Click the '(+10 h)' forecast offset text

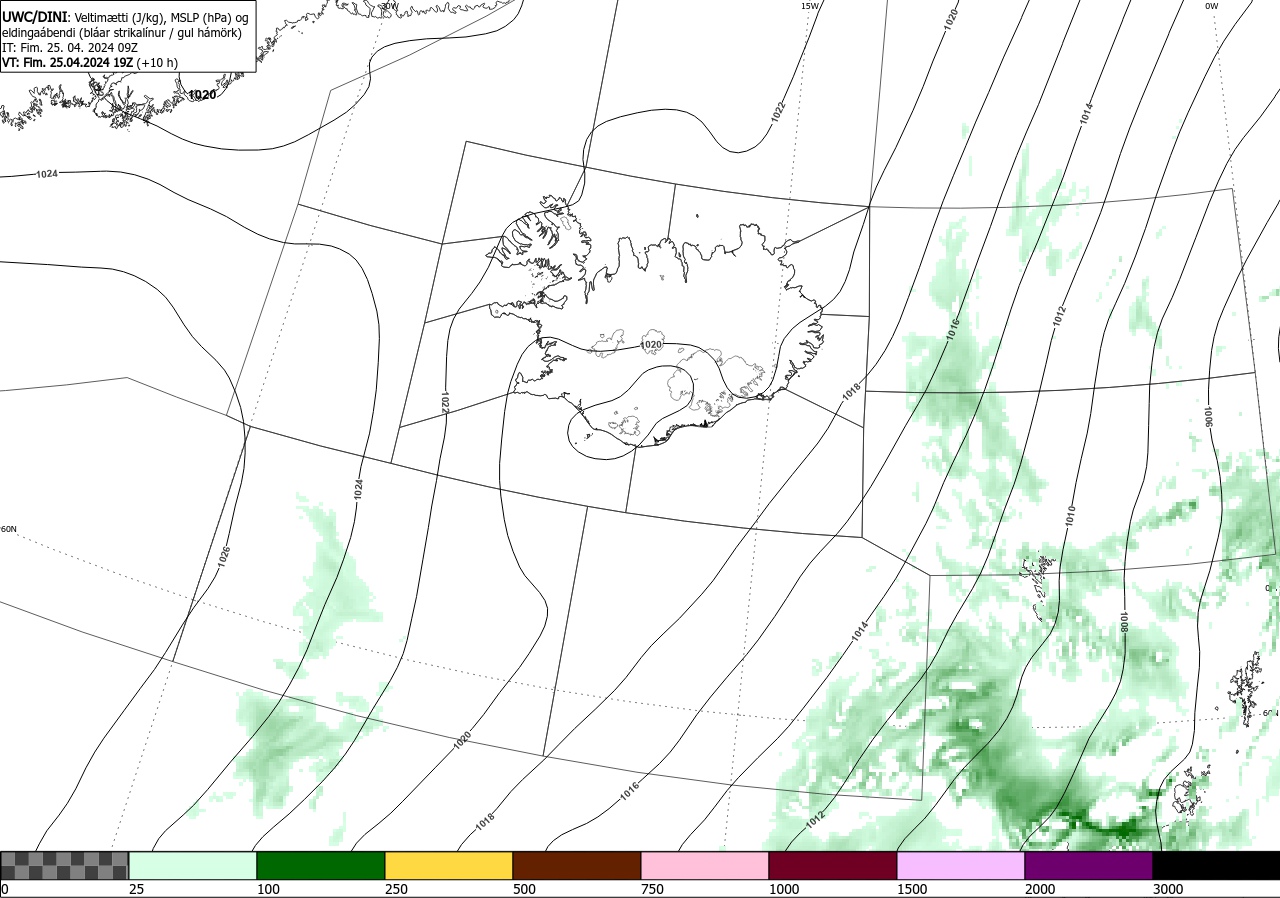[x=157, y=62]
